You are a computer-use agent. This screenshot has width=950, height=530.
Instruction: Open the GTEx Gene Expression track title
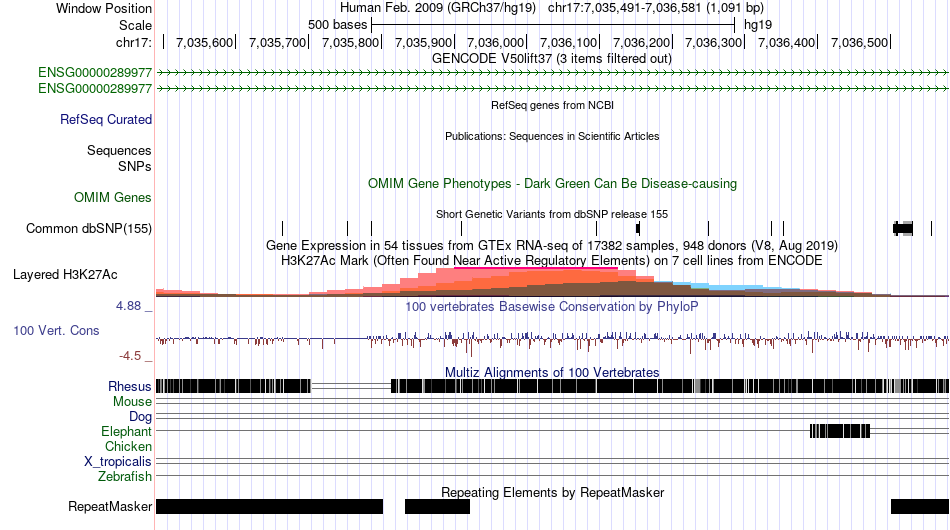(552, 246)
